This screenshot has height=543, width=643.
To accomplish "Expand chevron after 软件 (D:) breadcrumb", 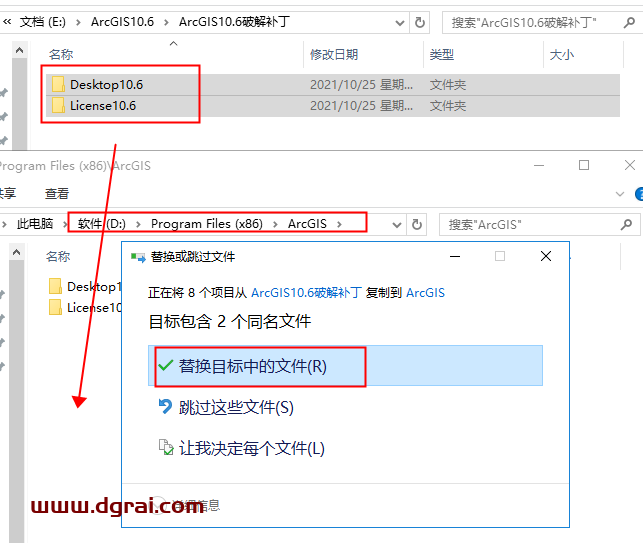I will tap(138, 224).
